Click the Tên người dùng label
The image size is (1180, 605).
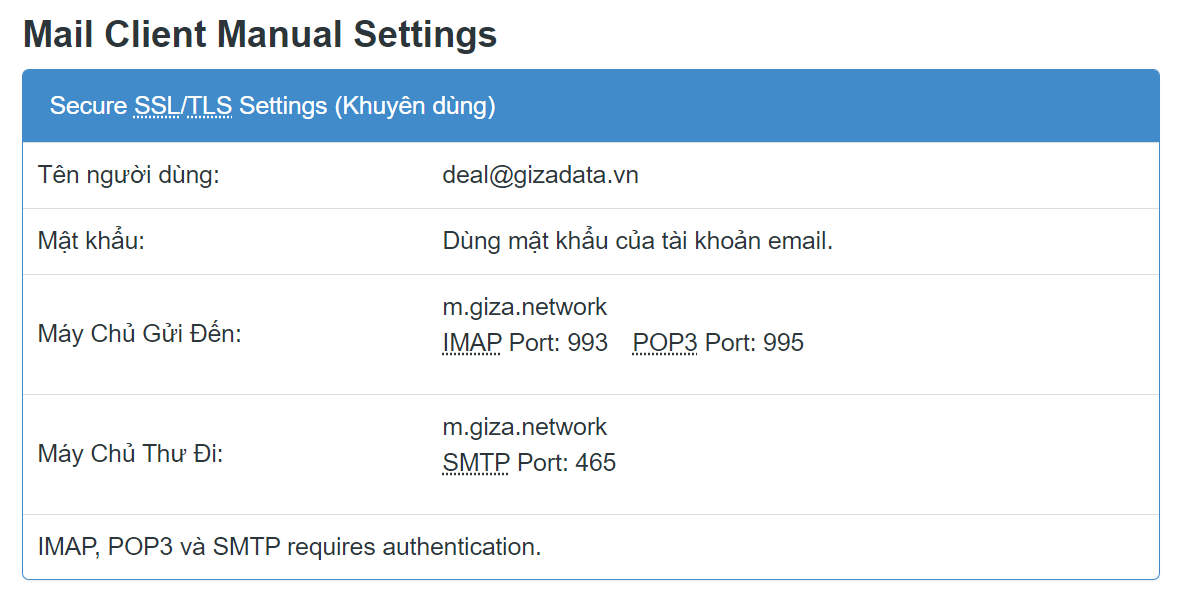coord(129,175)
